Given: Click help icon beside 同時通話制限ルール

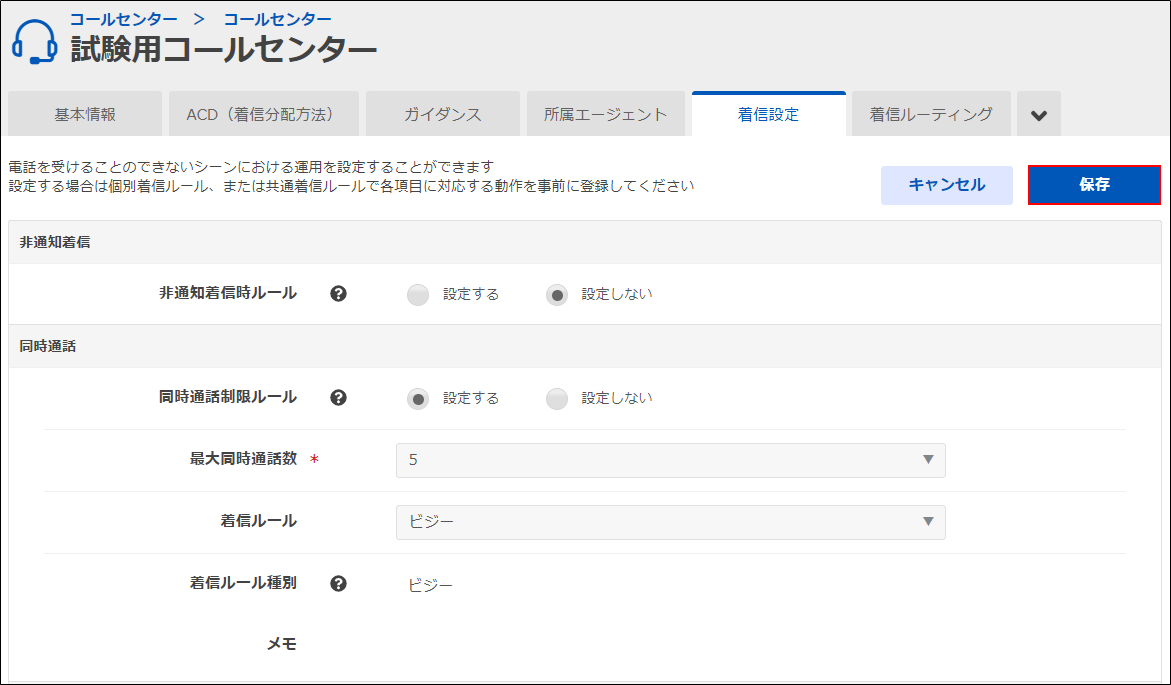Looking at the screenshot, I should point(338,398).
